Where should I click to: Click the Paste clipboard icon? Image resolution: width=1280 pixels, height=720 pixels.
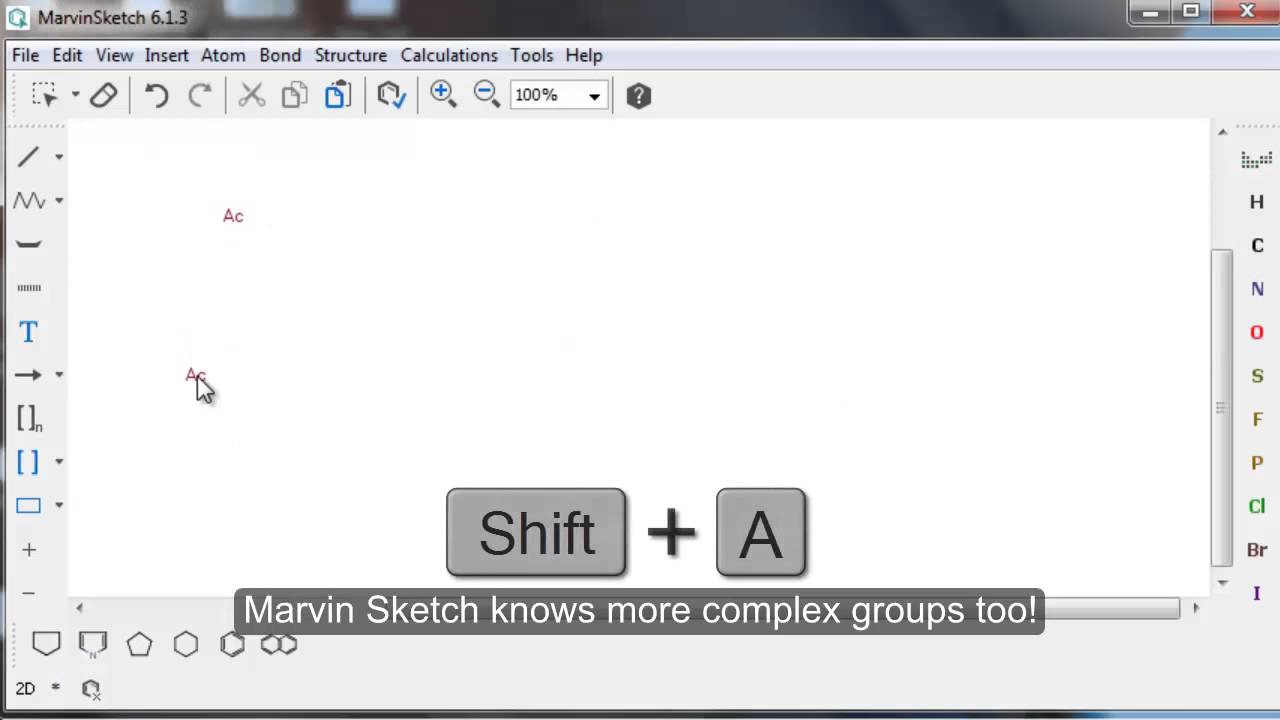pos(337,95)
